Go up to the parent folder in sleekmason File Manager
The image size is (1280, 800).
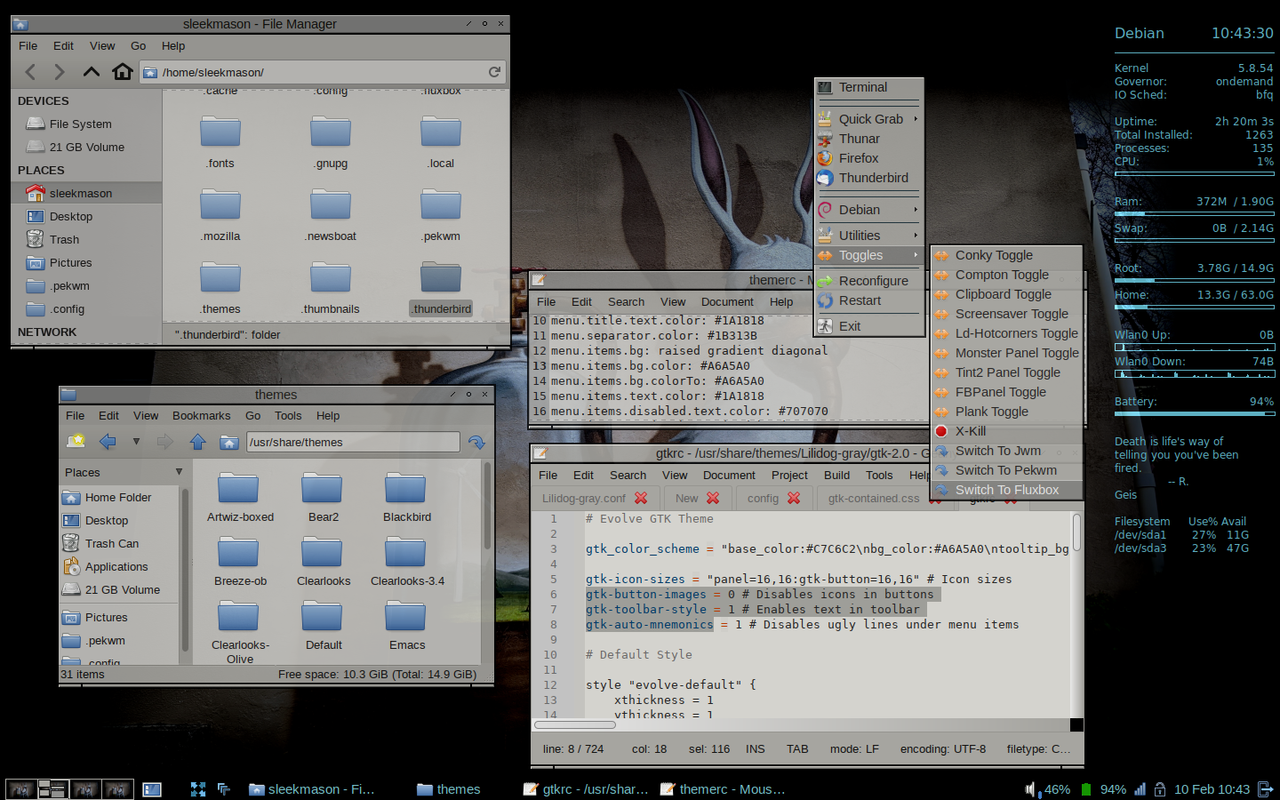click(x=91, y=72)
